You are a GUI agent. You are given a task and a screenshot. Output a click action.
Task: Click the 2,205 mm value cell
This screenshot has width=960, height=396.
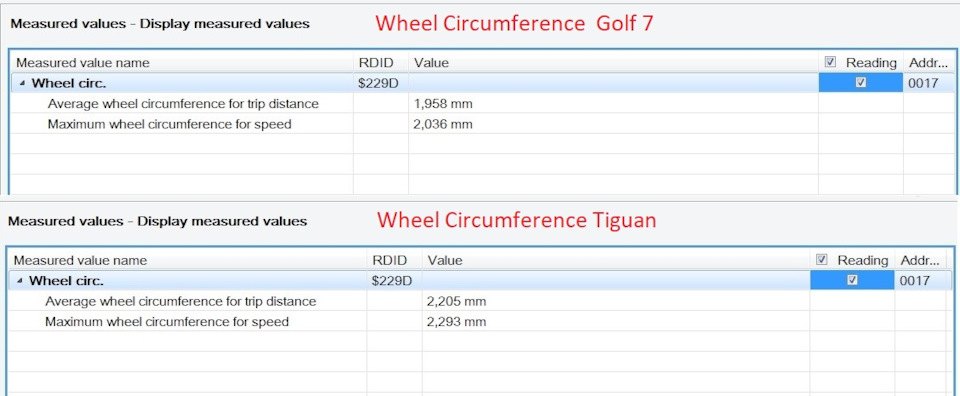click(616, 301)
